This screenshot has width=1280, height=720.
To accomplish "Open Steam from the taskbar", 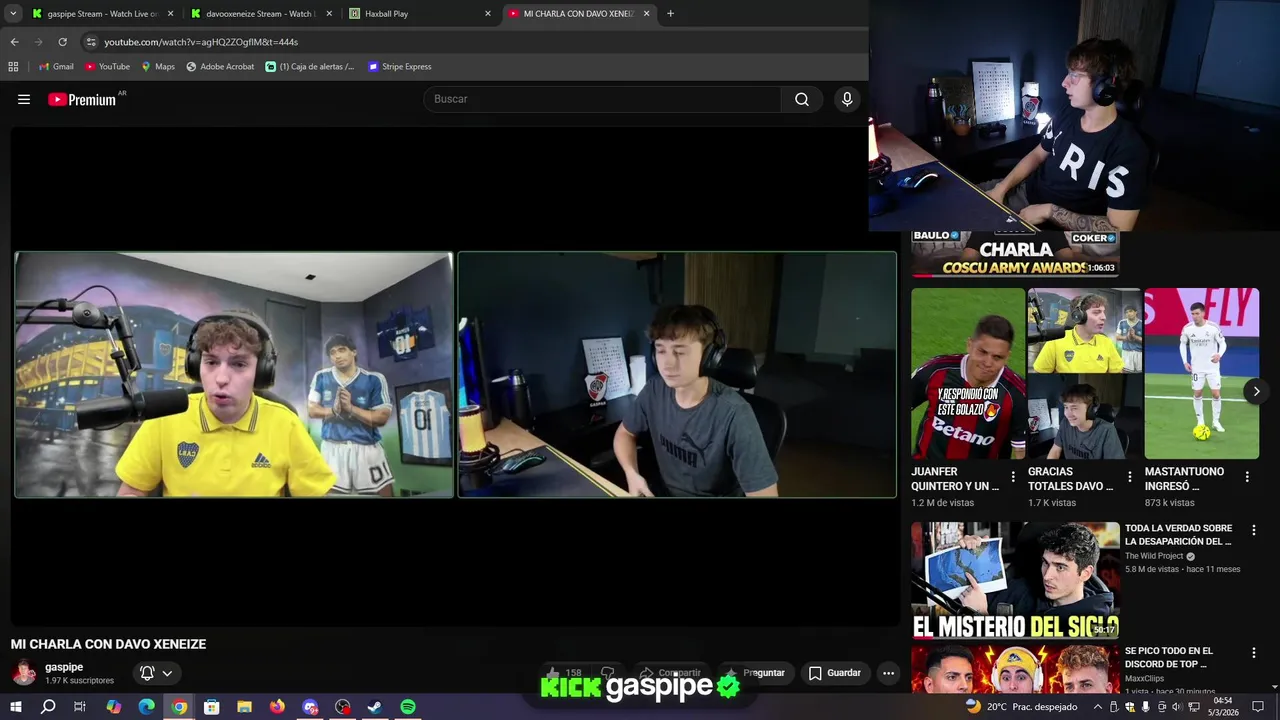I will pyautogui.click(x=375, y=707).
